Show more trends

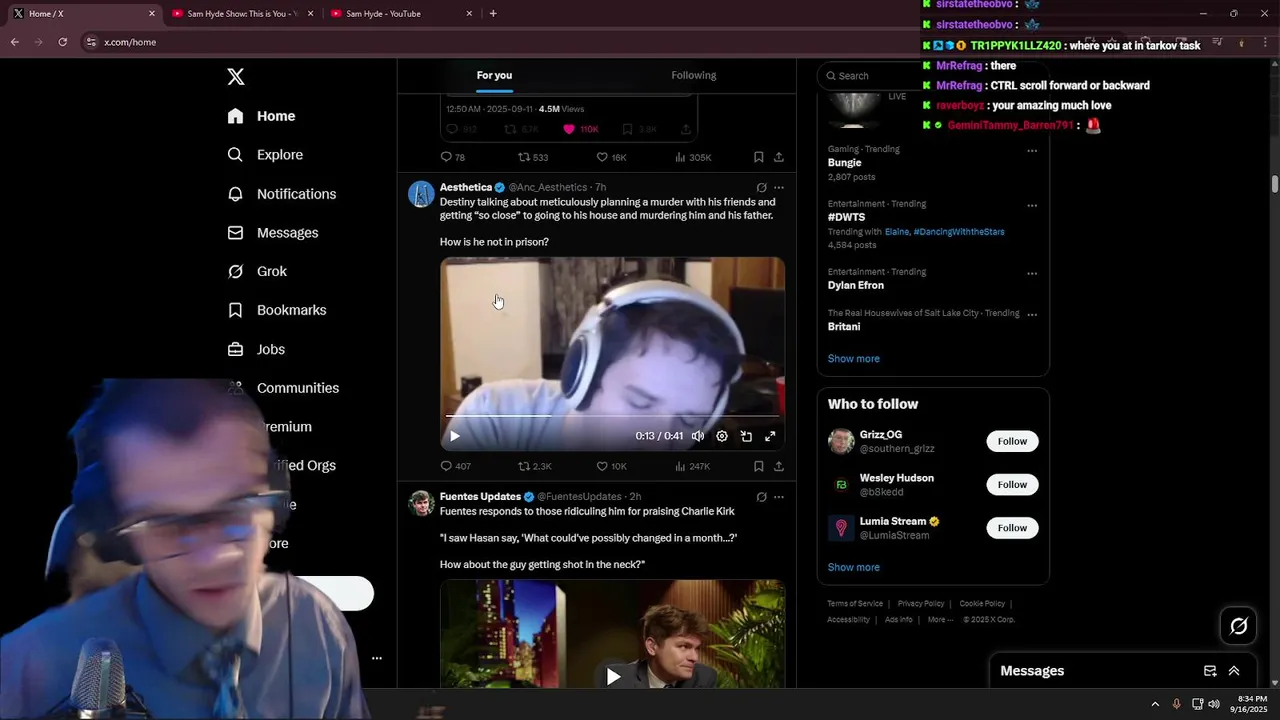pos(854,359)
